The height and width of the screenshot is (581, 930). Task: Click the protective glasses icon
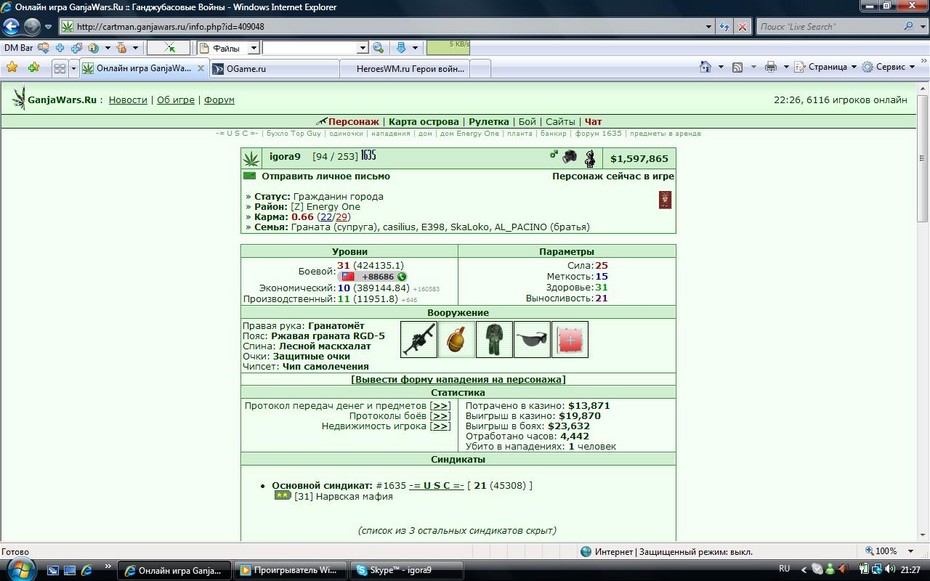point(532,339)
